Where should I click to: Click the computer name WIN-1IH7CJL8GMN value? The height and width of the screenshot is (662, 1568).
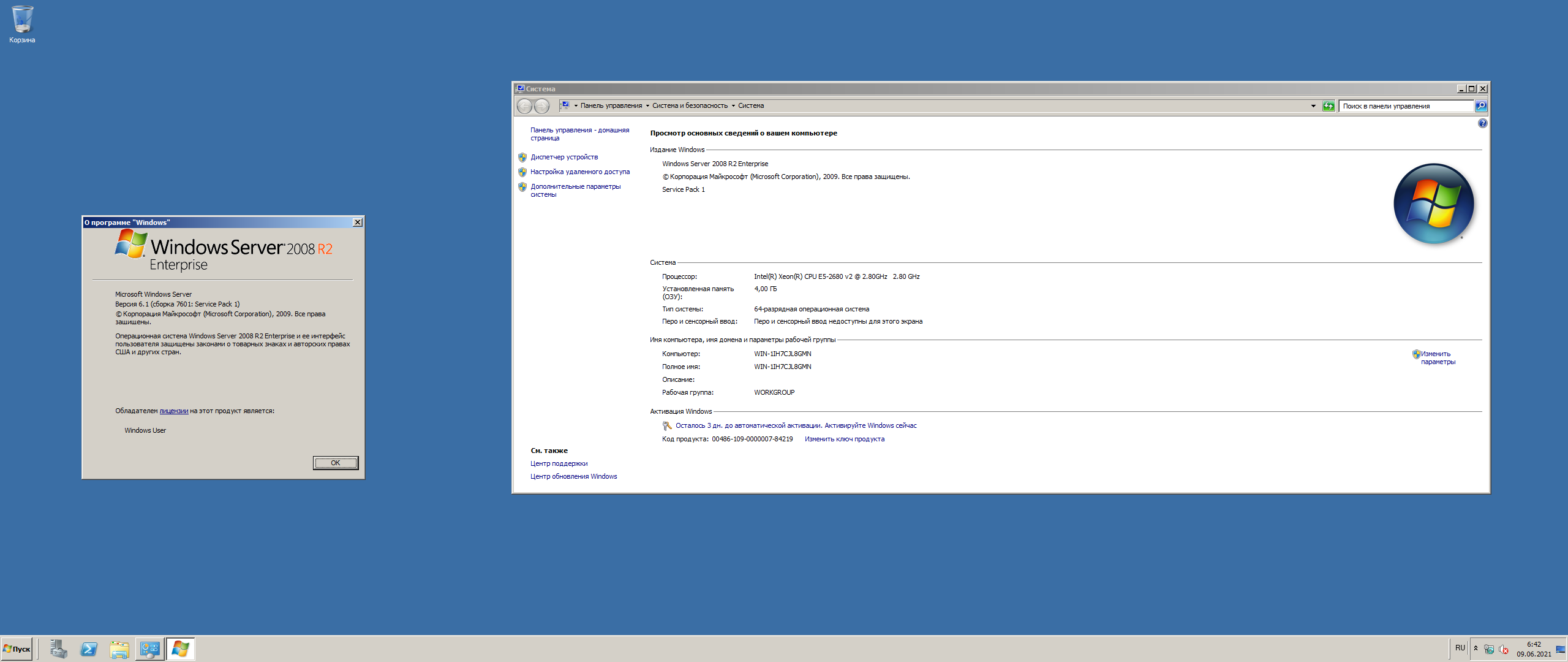pyautogui.click(x=782, y=354)
